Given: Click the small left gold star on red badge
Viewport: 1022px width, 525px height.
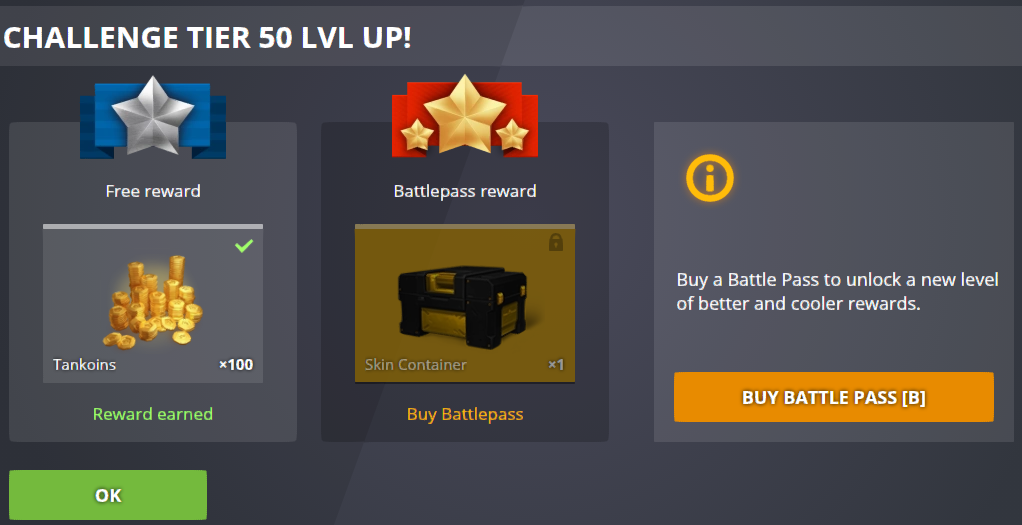Looking at the screenshot, I should coord(417,134).
